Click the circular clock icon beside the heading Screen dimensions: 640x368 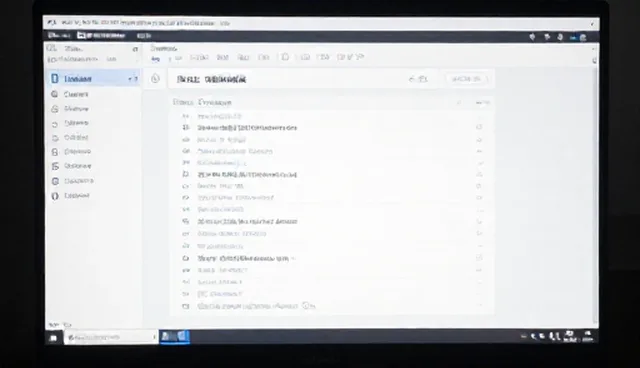pyautogui.click(x=155, y=78)
